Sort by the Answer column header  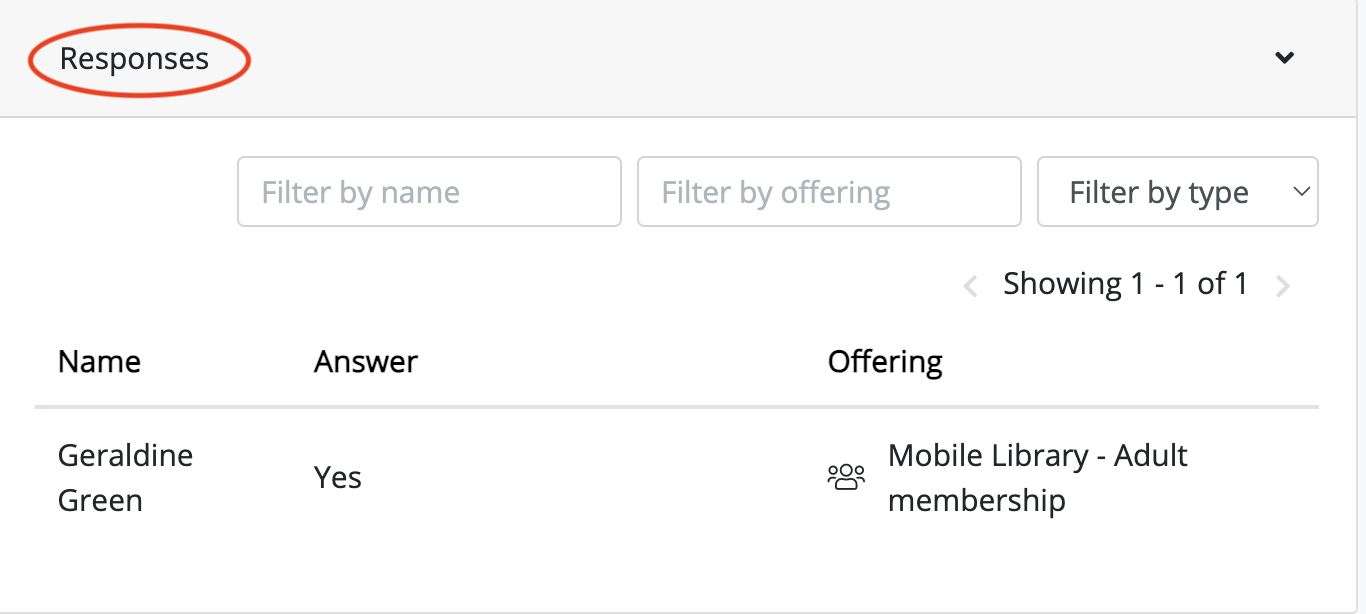(366, 361)
